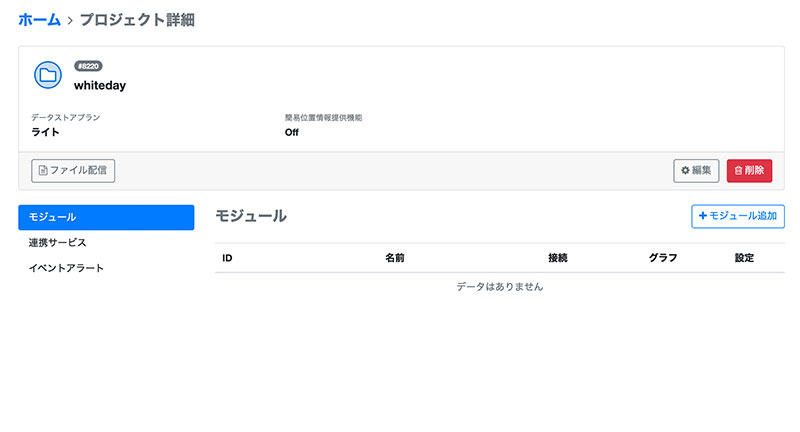Screen dimensions: 800x432
Task: Switch to the イベントアラート section
Action: (66, 268)
